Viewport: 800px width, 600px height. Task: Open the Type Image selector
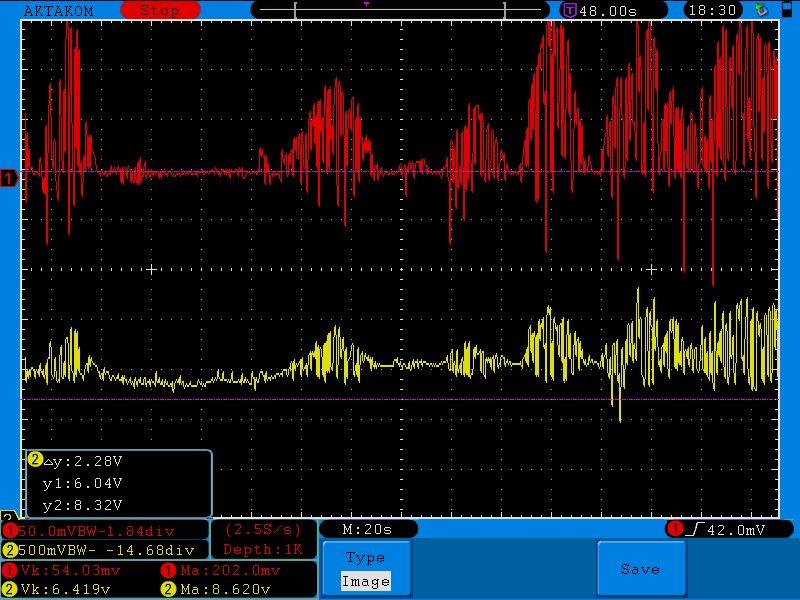(x=366, y=569)
